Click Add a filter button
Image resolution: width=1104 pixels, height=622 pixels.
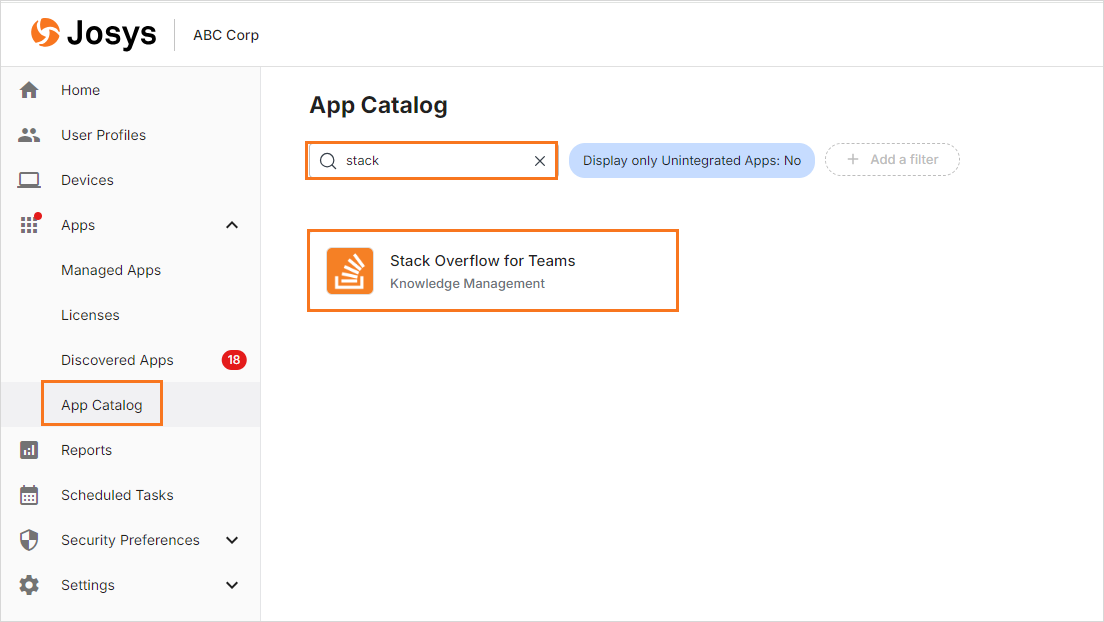click(x=892, y=159)
